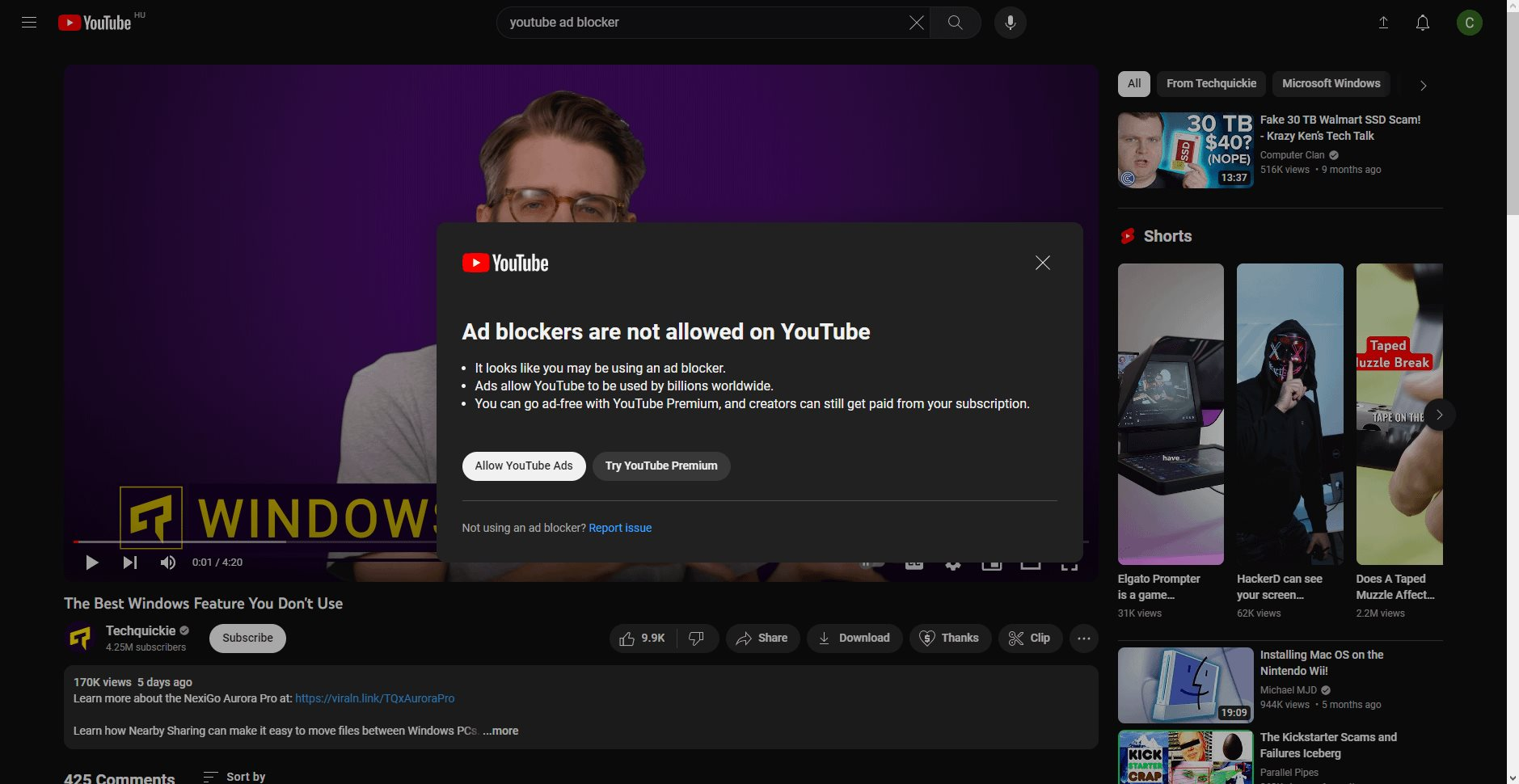Click the video progress bar
The image size is (1519, 784).
pyautogui.click(x=580, y=542)
